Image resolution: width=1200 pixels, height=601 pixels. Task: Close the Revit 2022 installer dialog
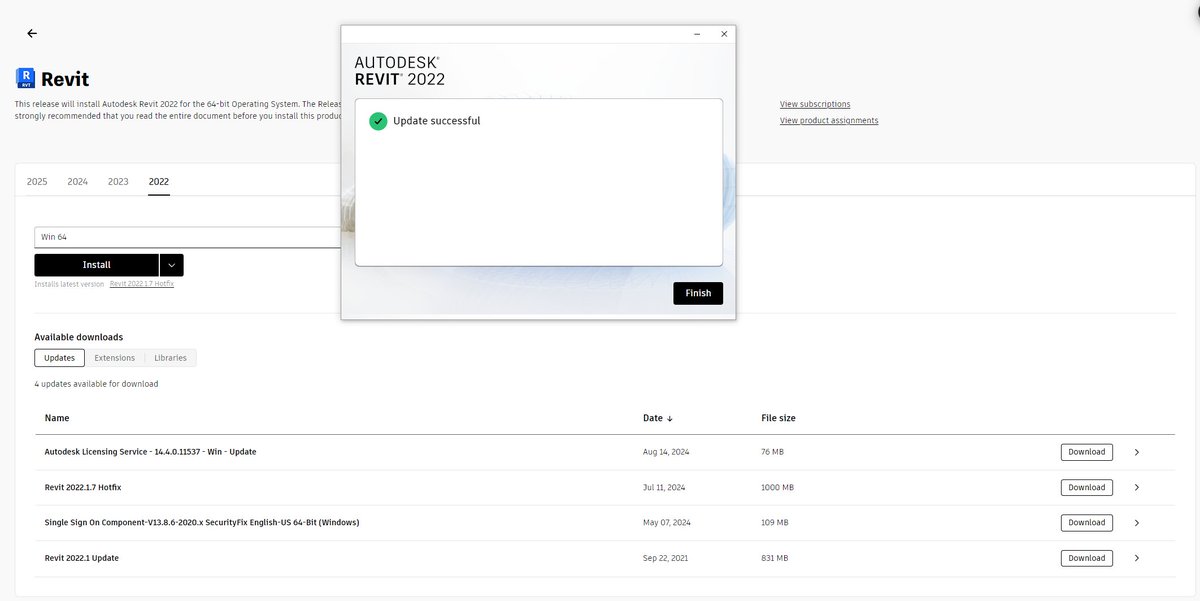pos(724,34)
